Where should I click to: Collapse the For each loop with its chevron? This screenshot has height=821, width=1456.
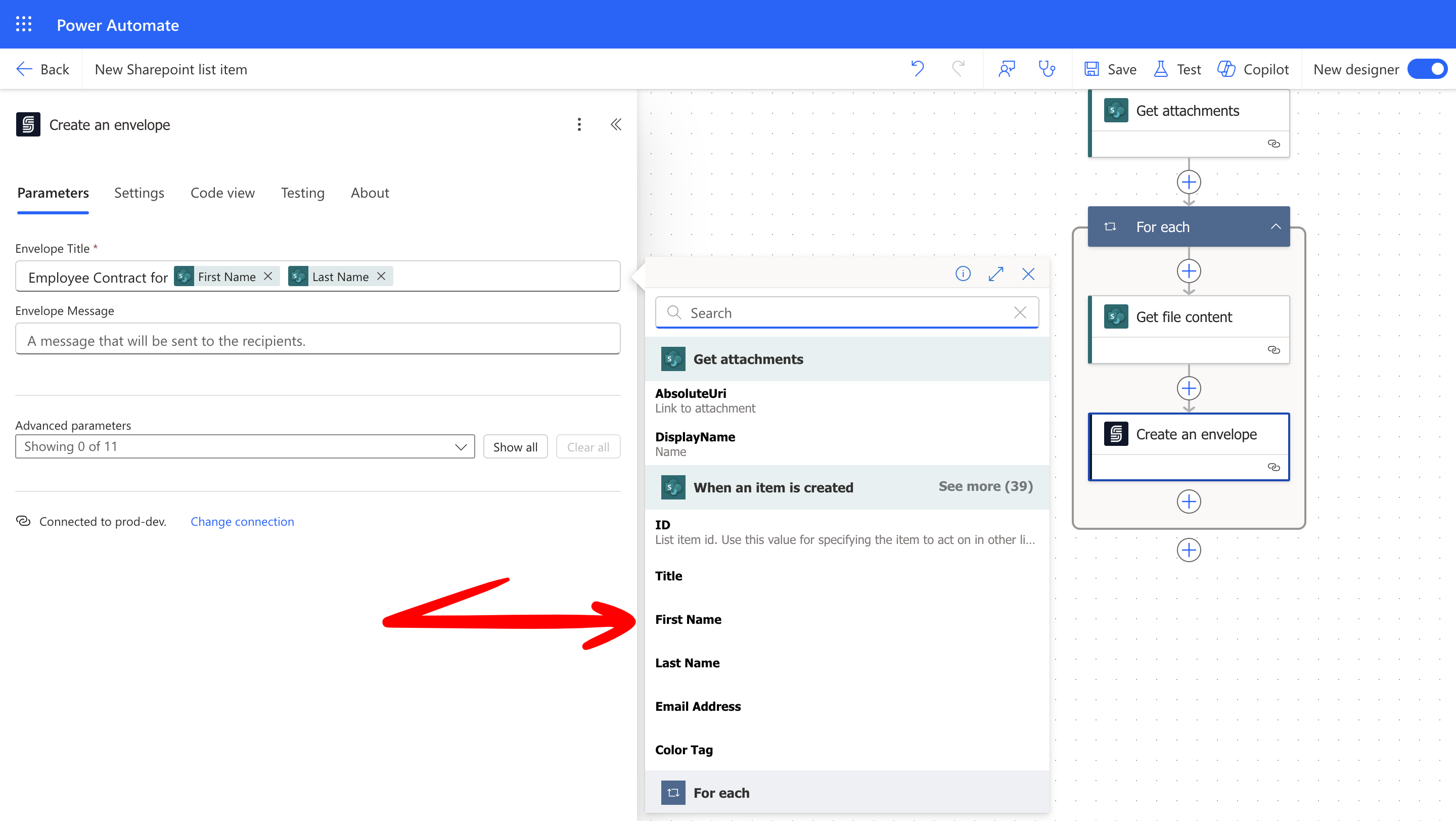tap(1276, 226)
